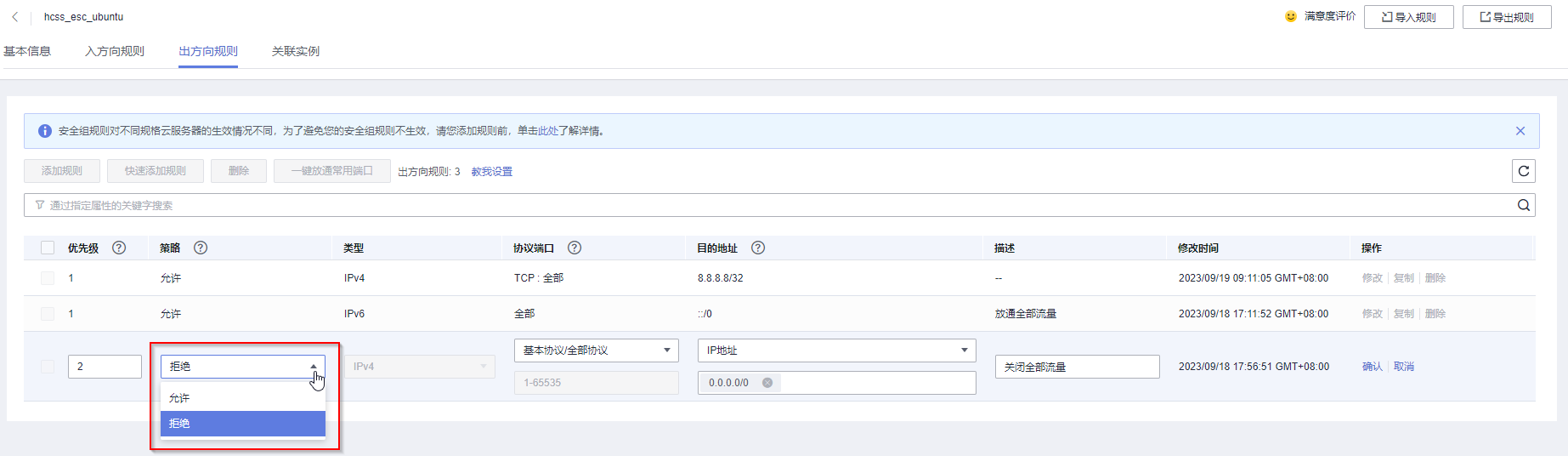Viewport: 1568px width, 456px height.
Task: Select the IPv6 ::/0 rule checkbox
Action: (x=48, y=314)
